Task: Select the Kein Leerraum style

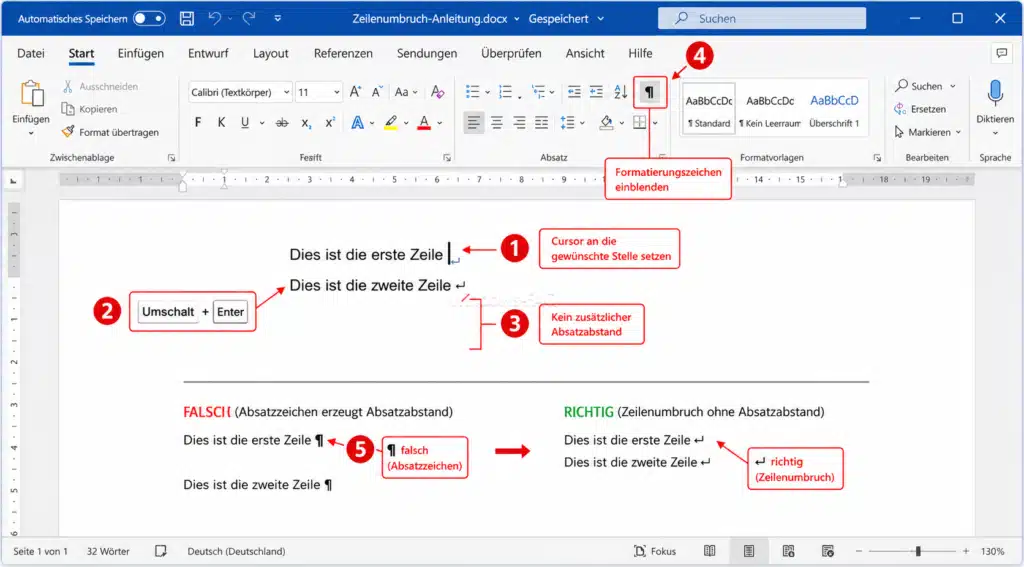Action: (770, 108)
